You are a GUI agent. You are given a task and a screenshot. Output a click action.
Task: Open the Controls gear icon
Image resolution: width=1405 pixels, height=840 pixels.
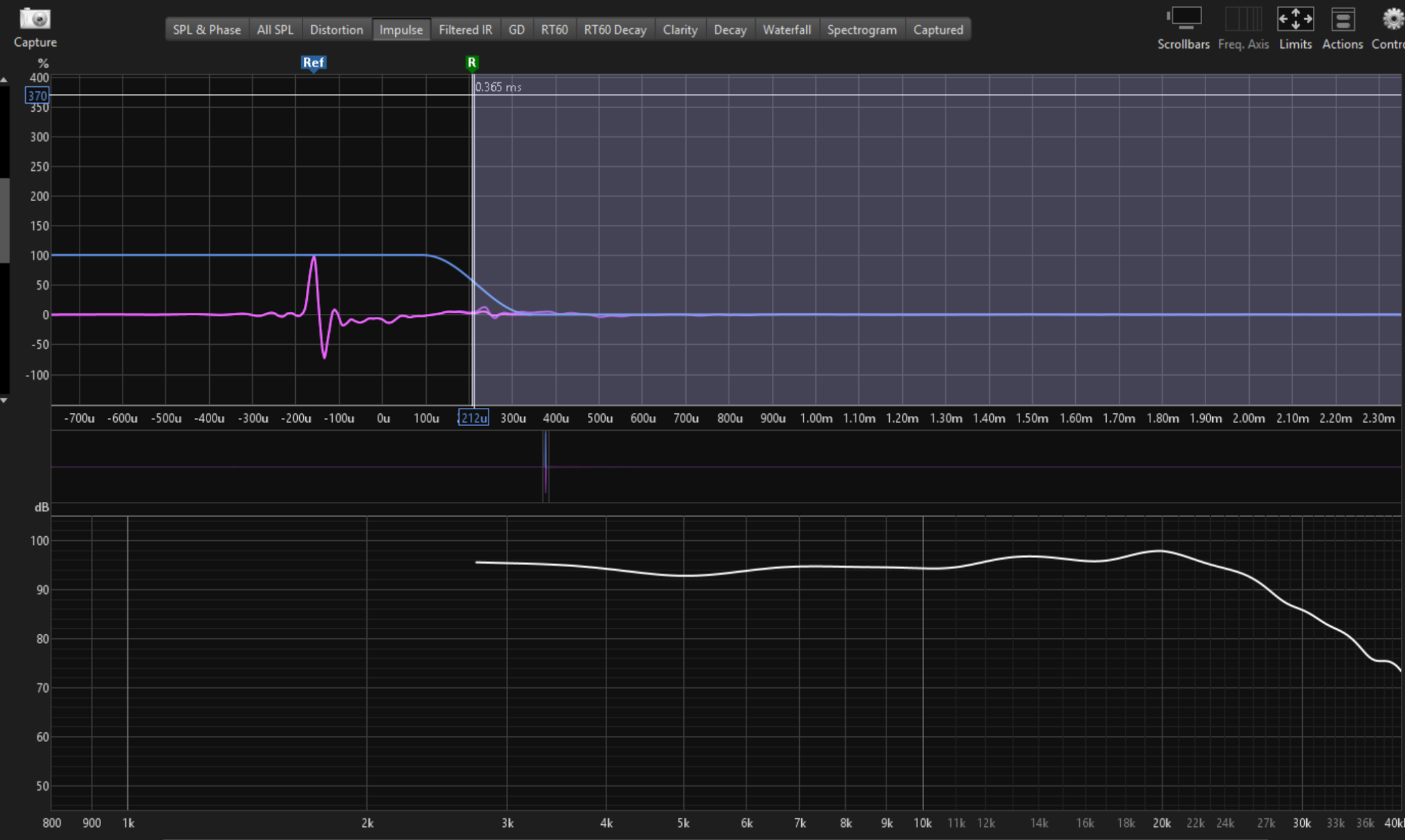click(1393, 19)
